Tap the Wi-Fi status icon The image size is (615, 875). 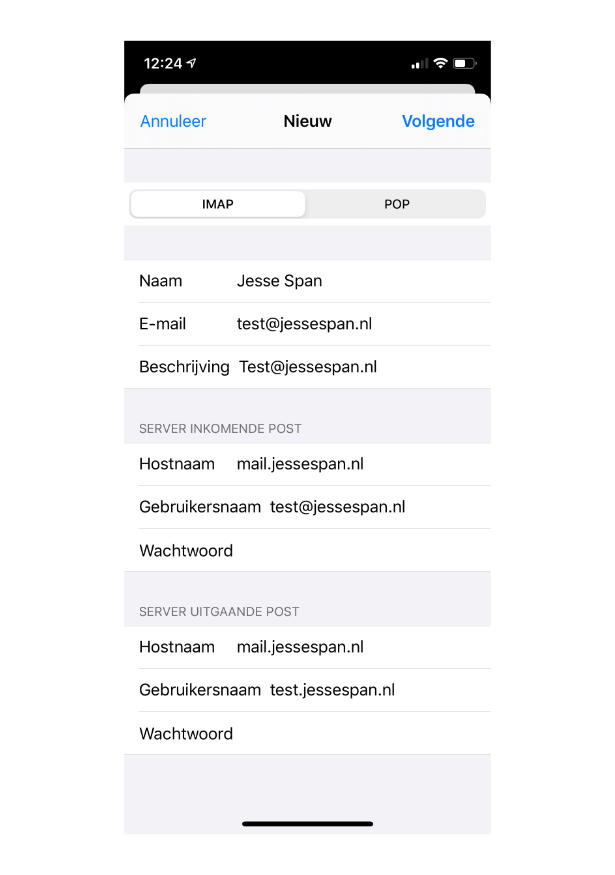440,63
